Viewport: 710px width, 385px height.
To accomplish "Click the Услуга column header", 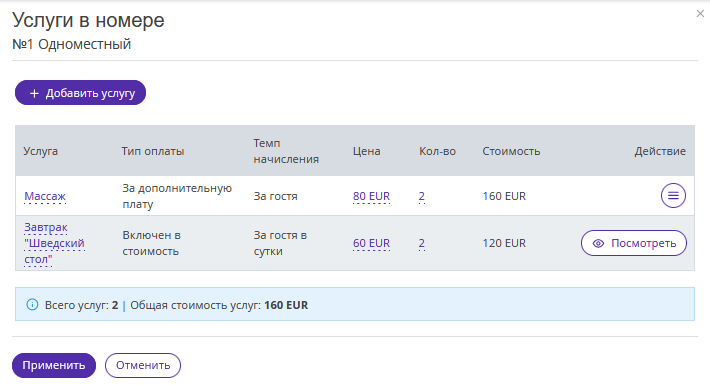I will coord(41,151).
